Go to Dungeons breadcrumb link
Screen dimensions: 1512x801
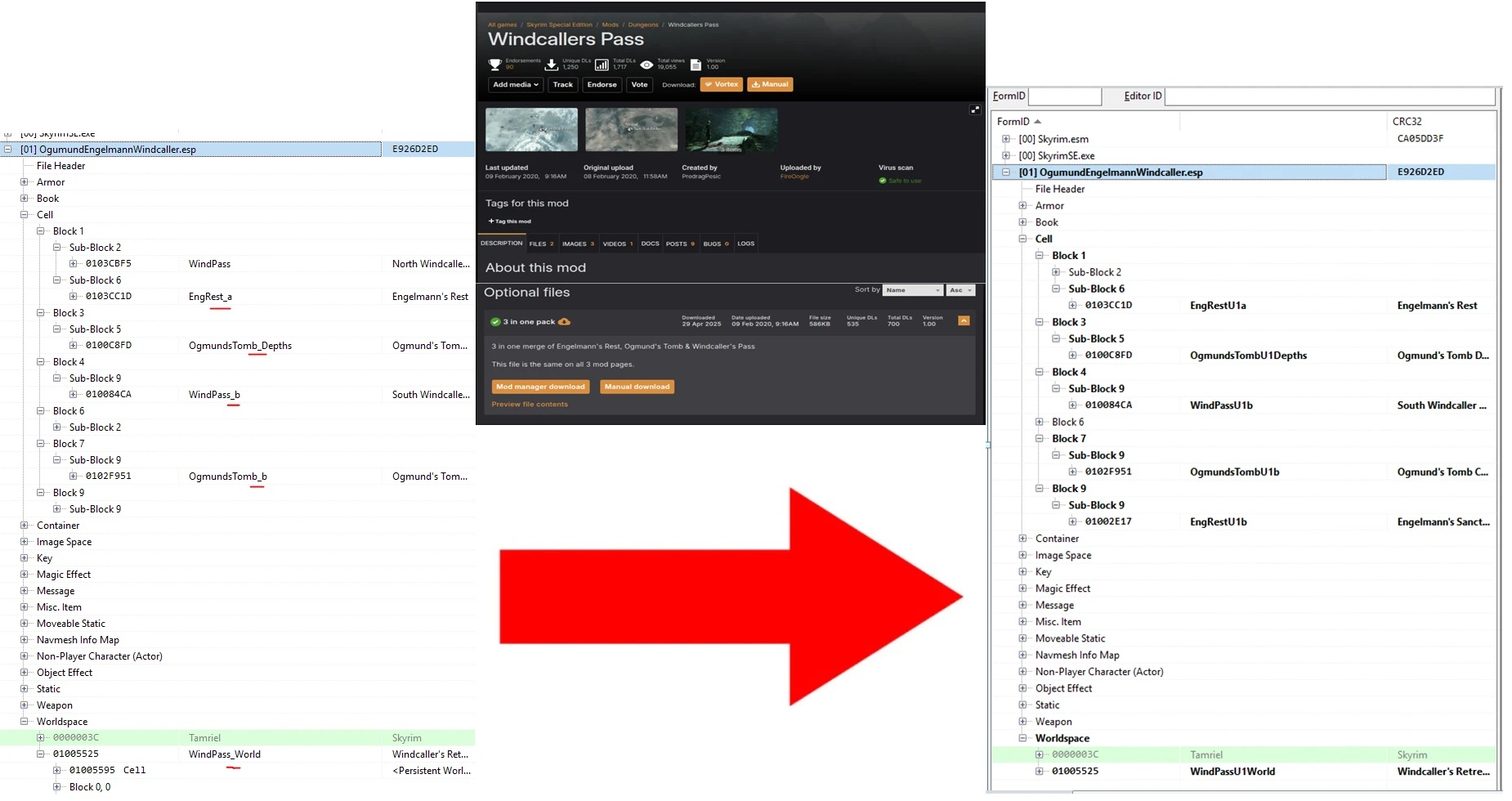tap(643, 25)
